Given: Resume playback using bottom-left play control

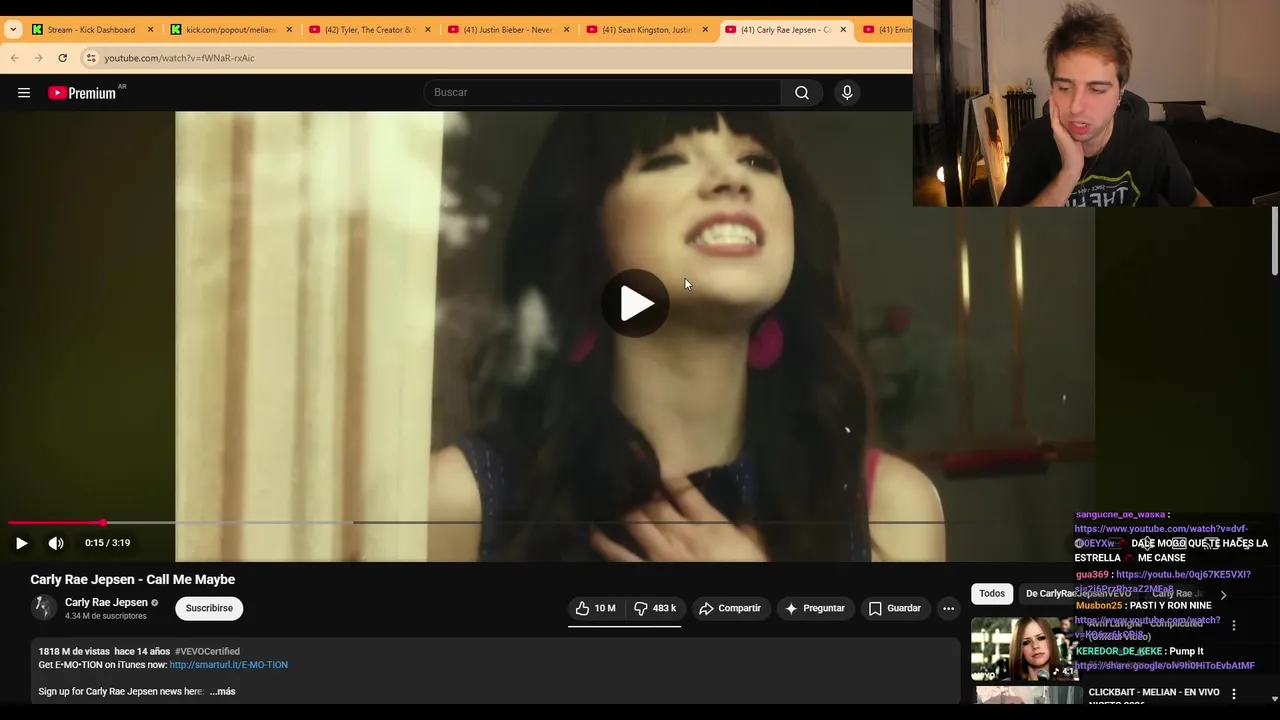Looking at the screenshot, I should [21, 543].
